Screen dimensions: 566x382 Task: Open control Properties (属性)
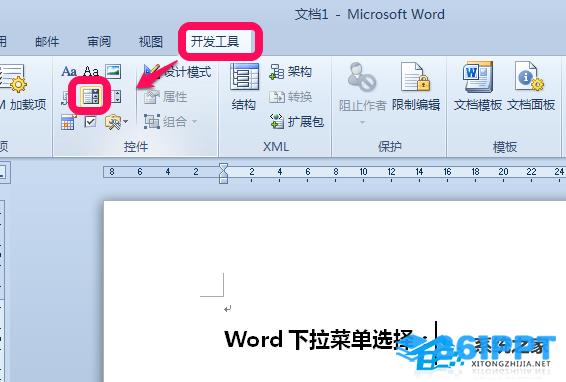point(165,97)
